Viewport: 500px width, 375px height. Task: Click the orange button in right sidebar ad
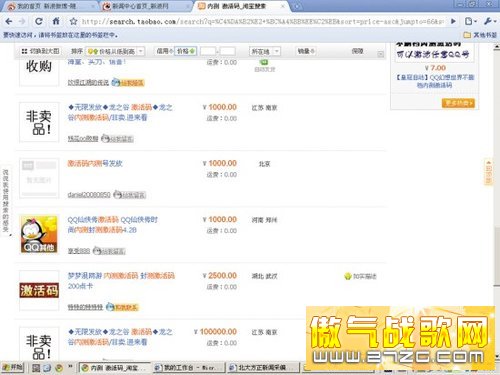tap(458, 103)
